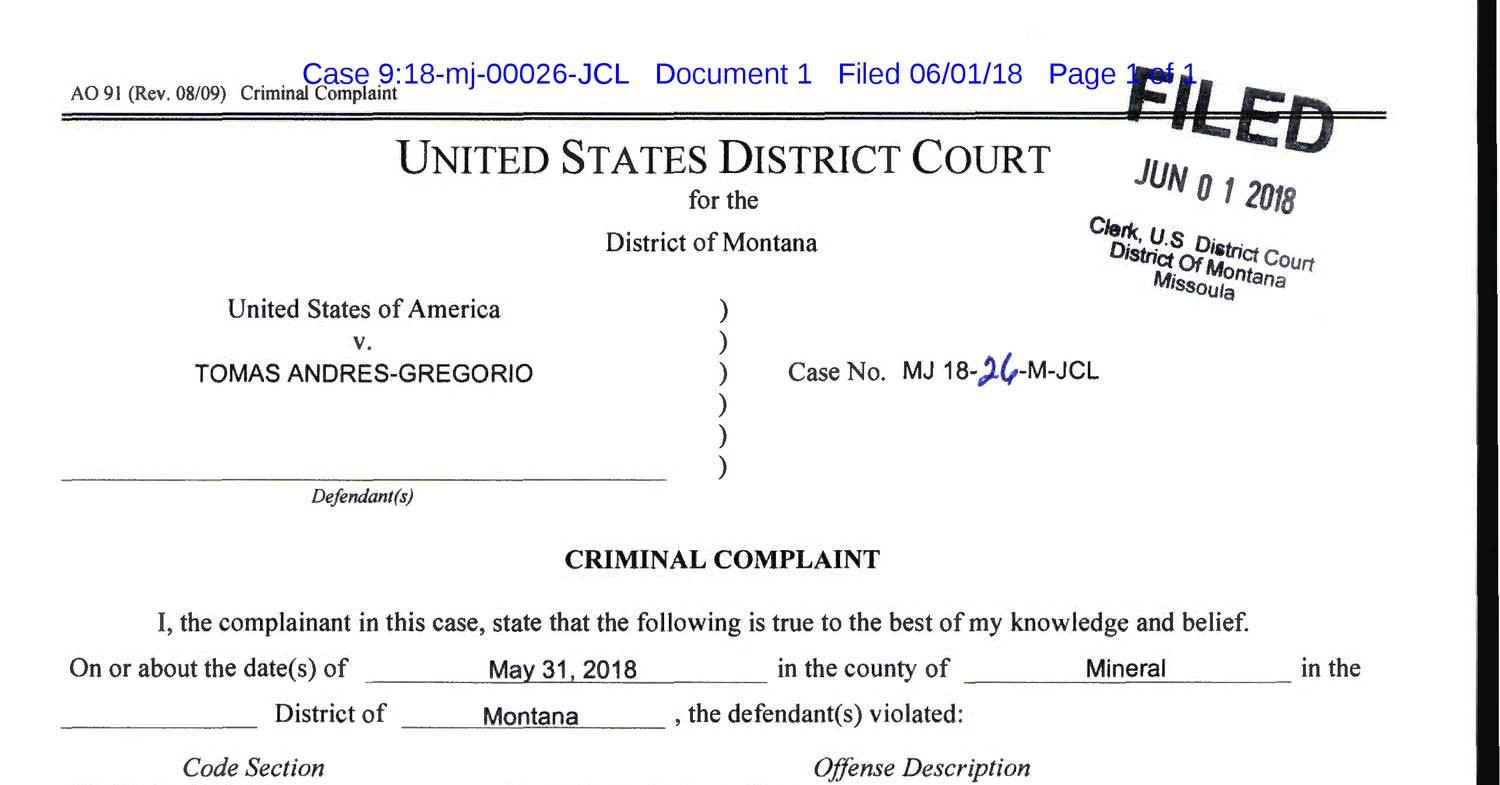Click the "Offense Description" column heading
This screenshot has height=785, width=1500.
point(921,768)
